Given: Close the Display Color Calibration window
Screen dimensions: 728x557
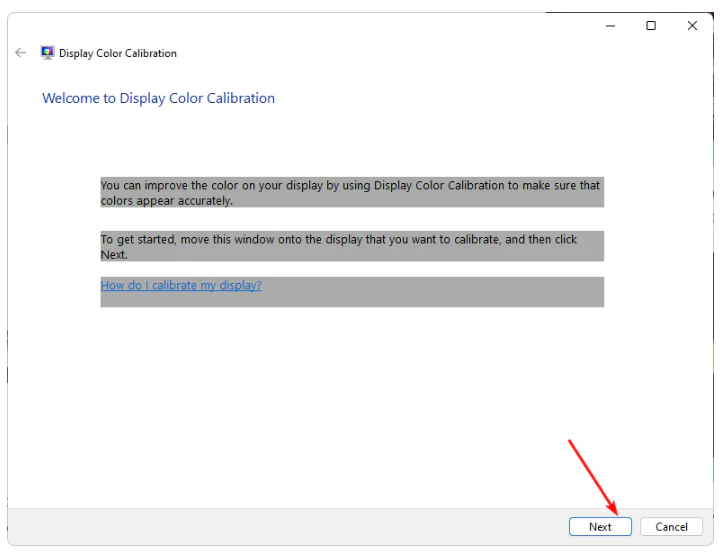Looking at the screenshot, I should click(x=692, y=26).
